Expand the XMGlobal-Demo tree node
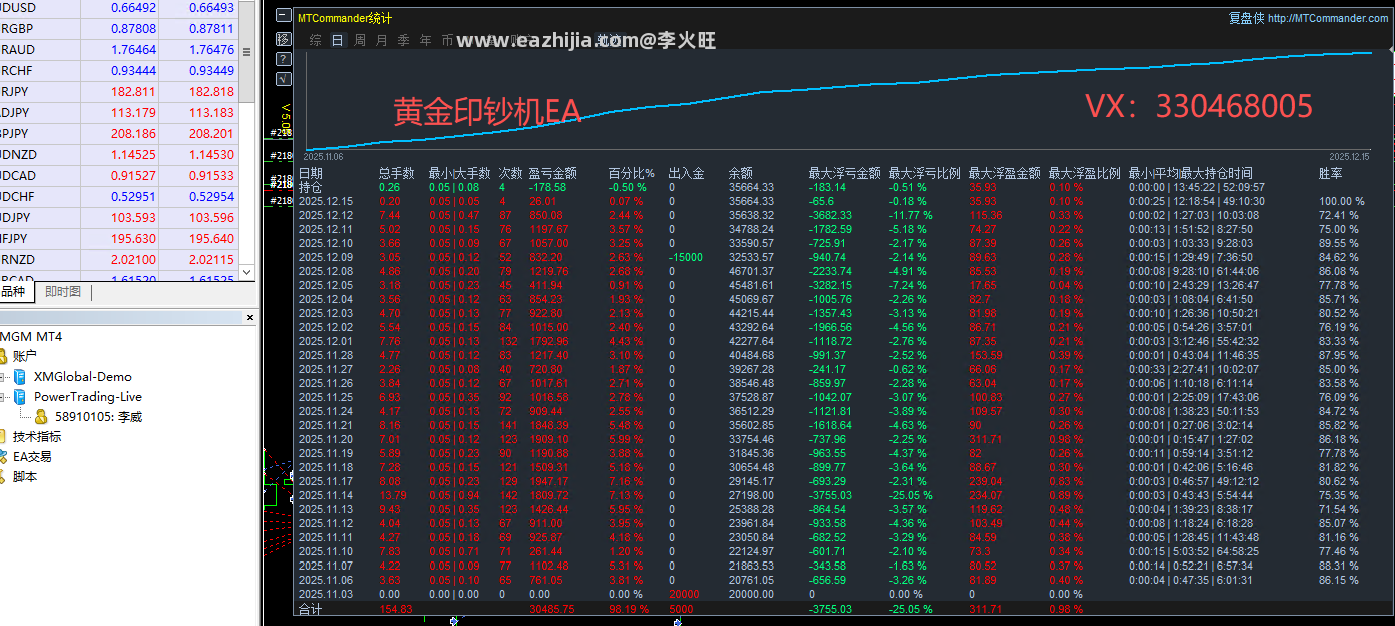 pos(3,377)
